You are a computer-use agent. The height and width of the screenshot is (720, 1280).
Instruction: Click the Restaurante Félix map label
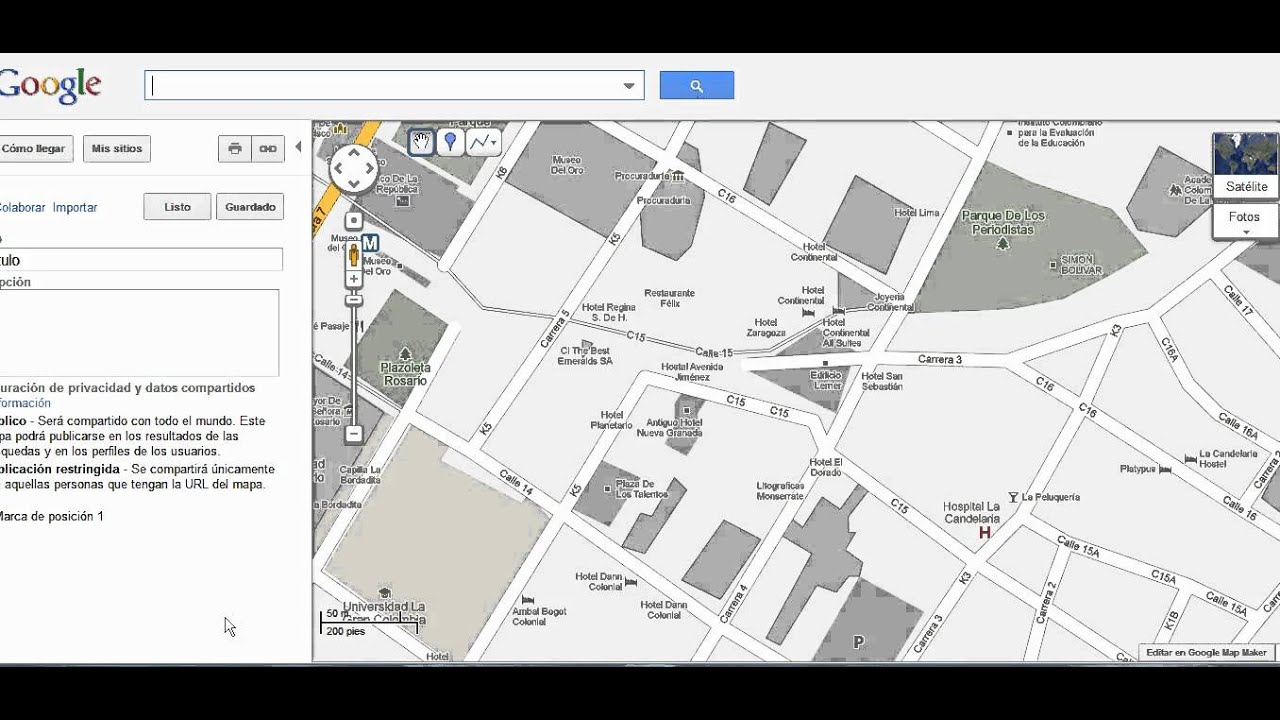tap(669, 298)
